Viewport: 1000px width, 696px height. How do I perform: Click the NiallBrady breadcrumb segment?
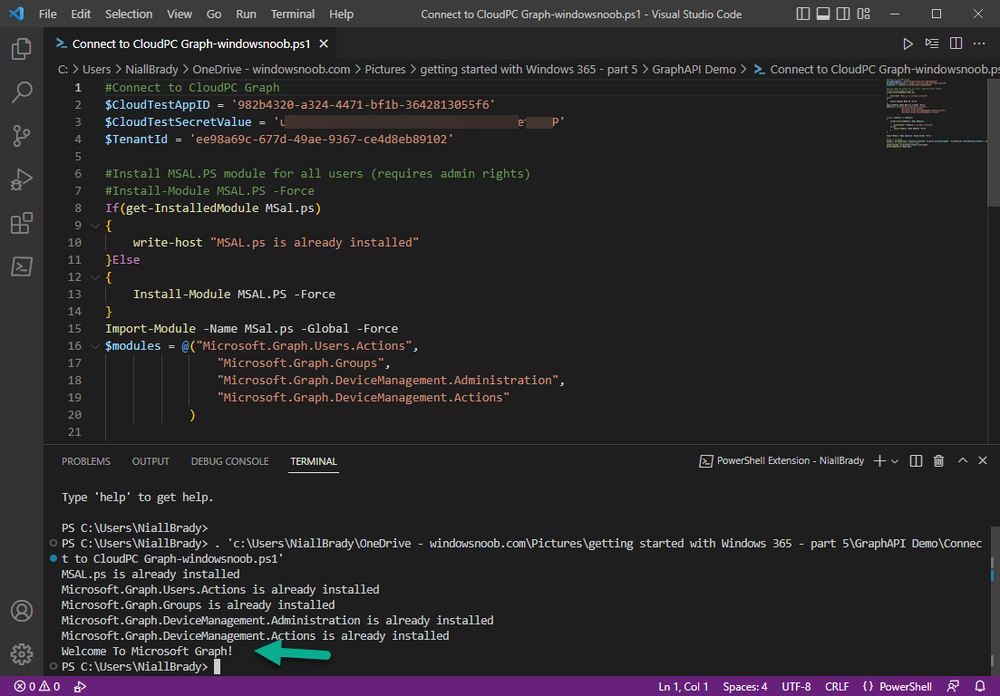(152, 70)
